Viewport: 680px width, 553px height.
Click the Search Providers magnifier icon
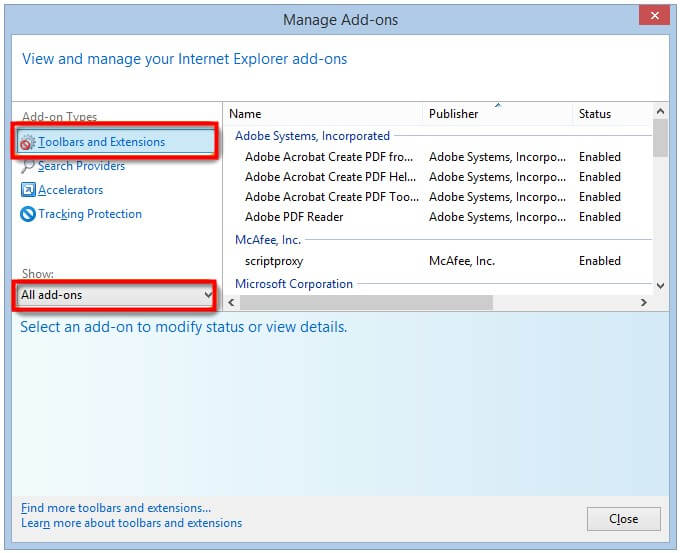28,167
